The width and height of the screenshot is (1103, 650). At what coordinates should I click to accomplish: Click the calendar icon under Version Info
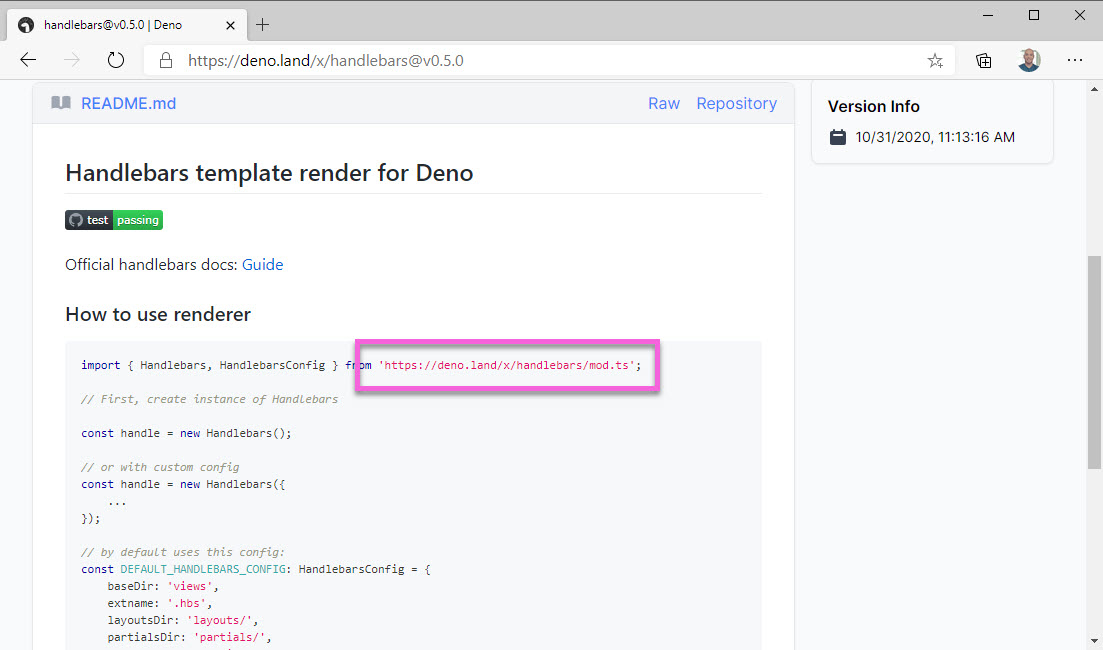(x=838, y=137)
